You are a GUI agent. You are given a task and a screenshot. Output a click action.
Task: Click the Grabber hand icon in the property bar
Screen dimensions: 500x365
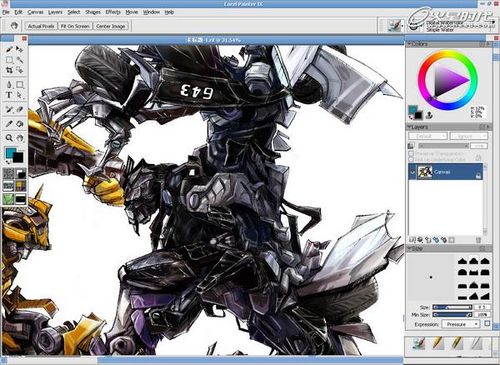point(14,26)
